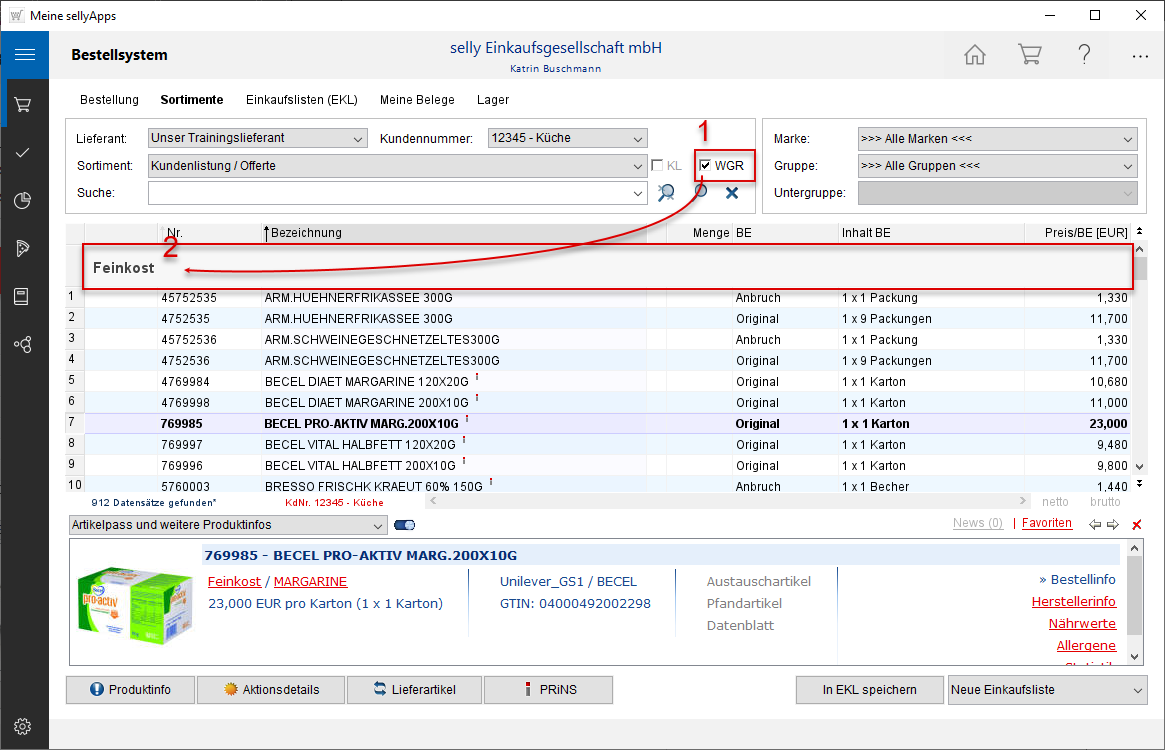
Task: Click the magnifier search icon
Action: 667,193
